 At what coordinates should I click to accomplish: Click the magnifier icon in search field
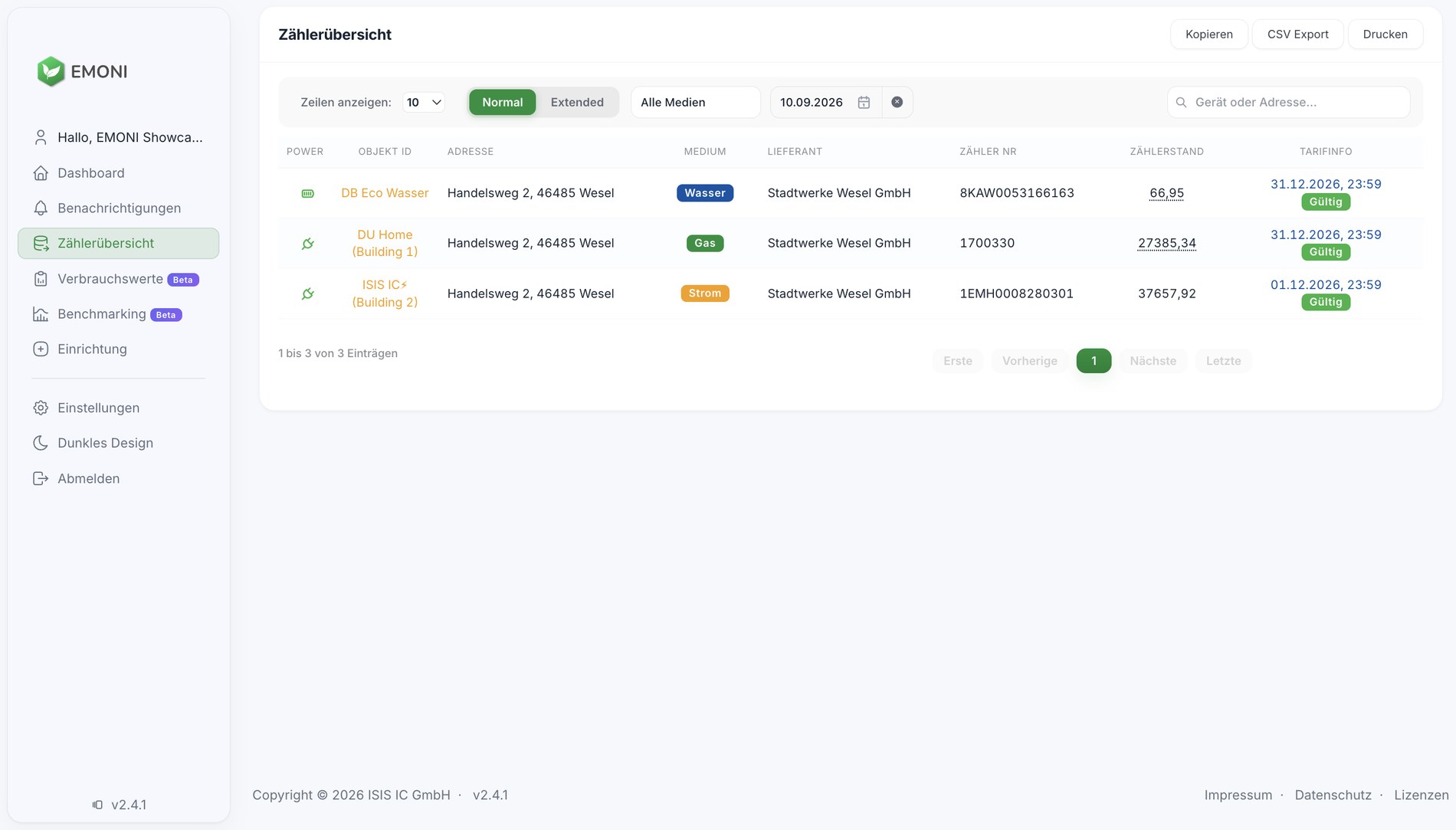1182,103
